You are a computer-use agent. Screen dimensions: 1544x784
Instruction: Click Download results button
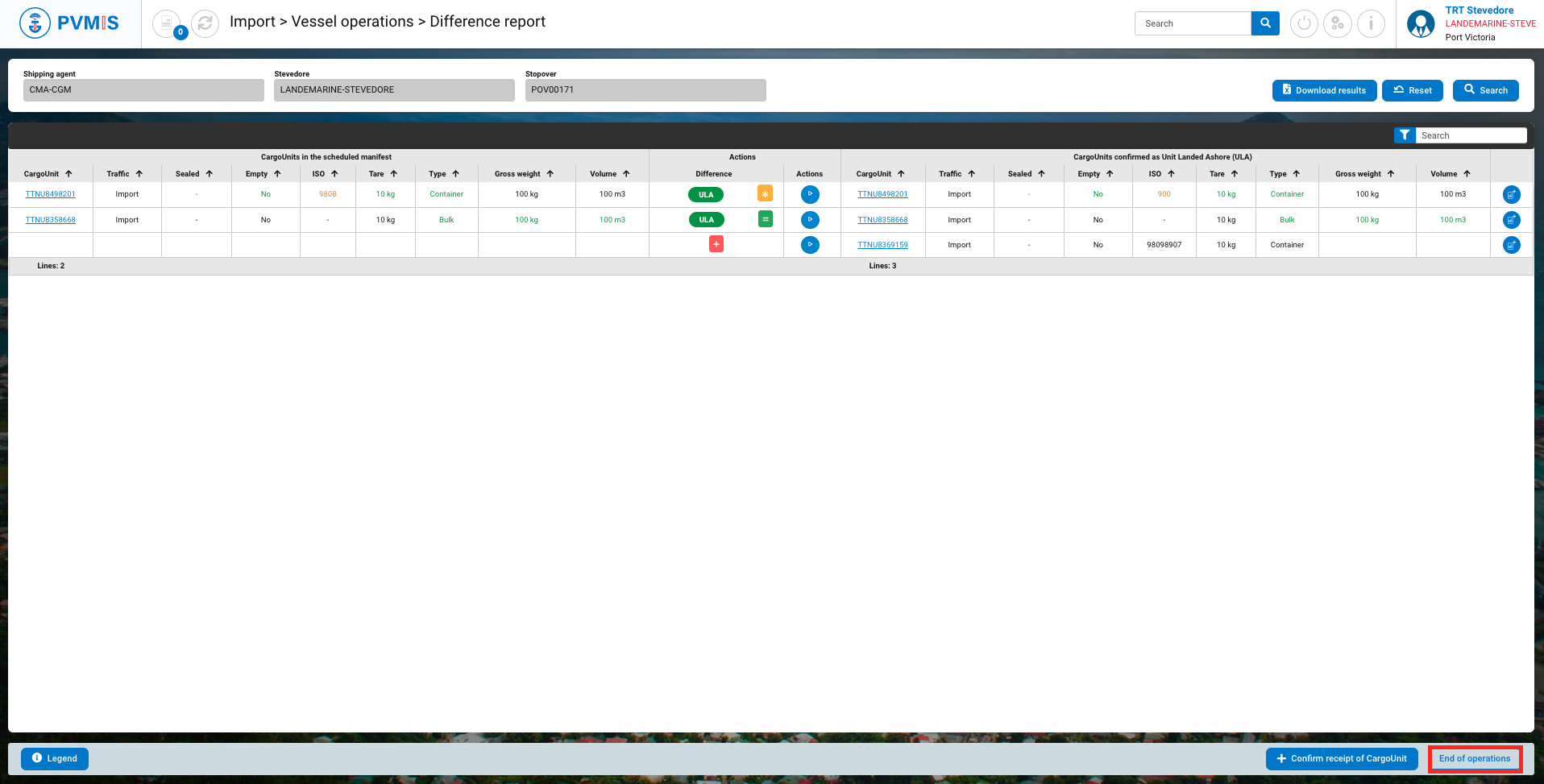pos(1324,90)
